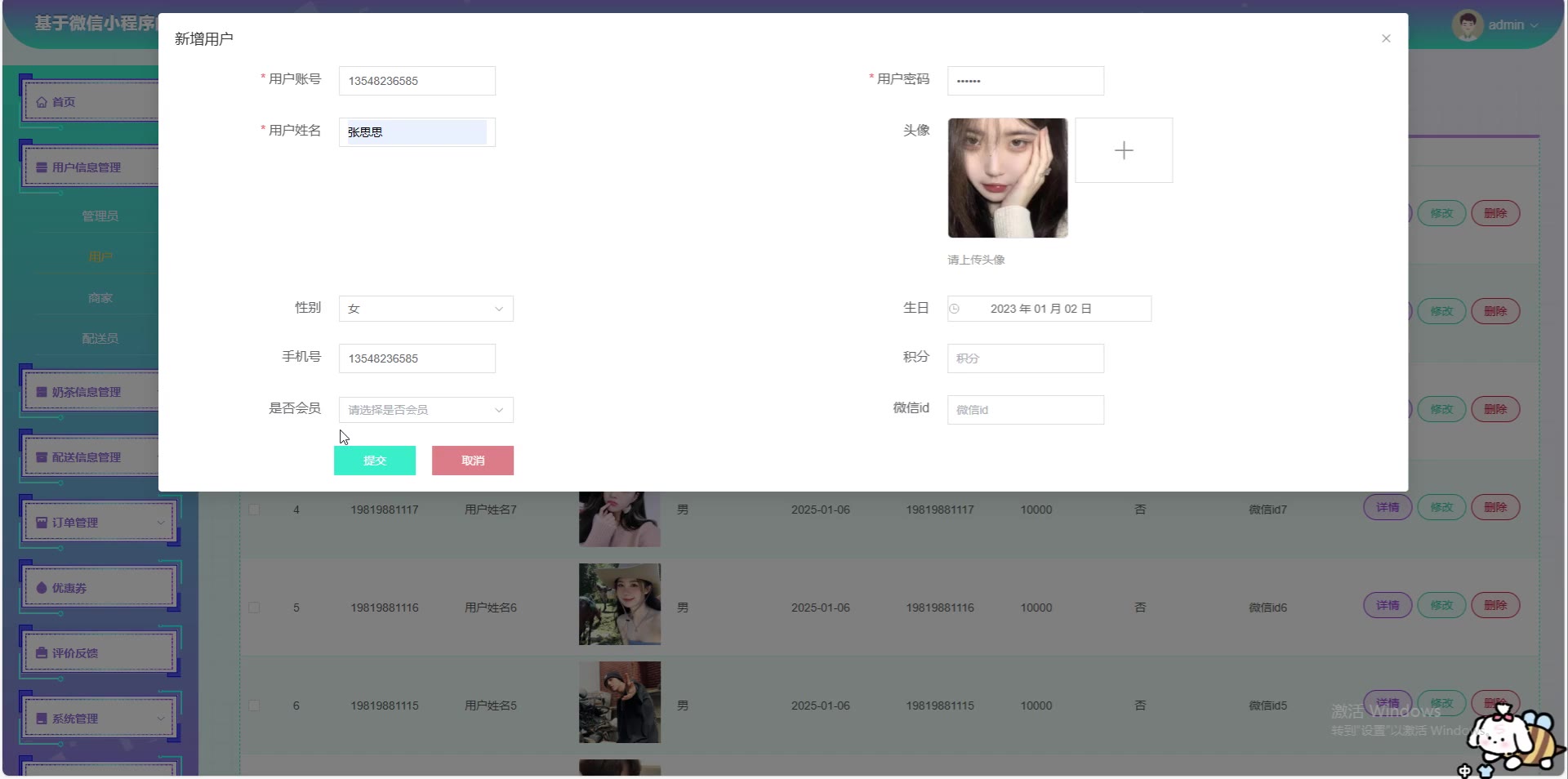
Task: Click the 用户信息管理 sidebar menu label
Action: (87, 167)
